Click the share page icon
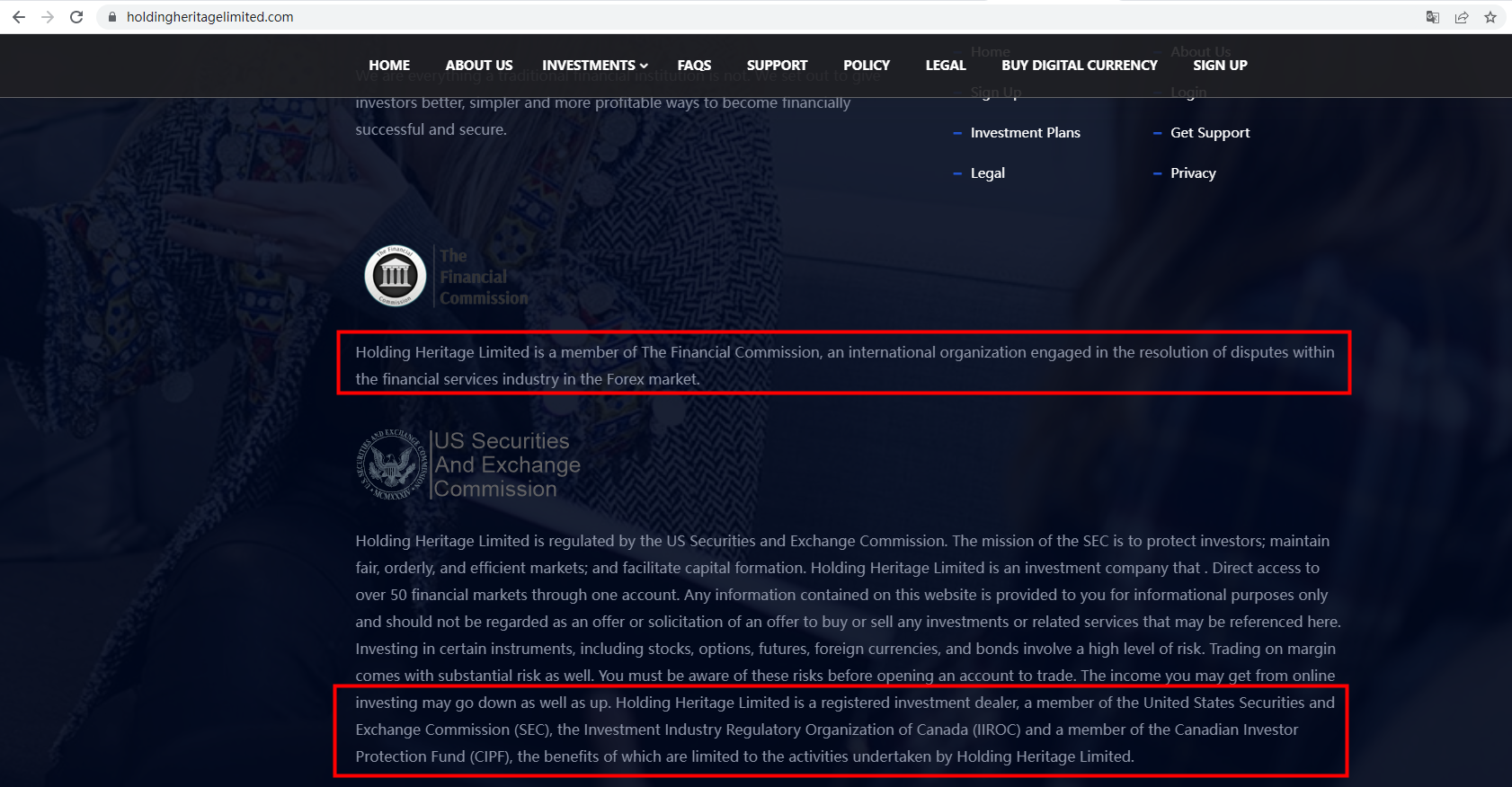Viewport: 1512px width, 787px height. pos(1462,17)
